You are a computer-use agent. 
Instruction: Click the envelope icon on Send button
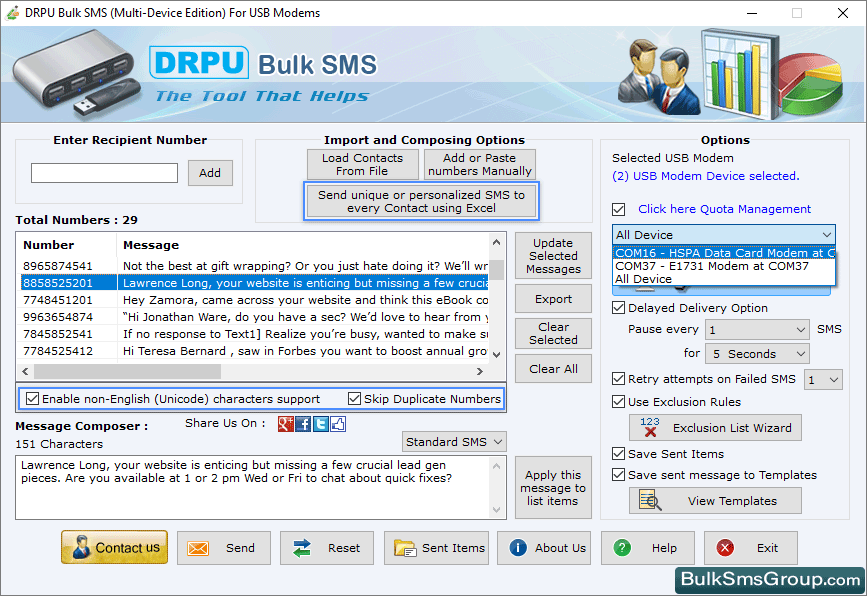pos(198,548)
